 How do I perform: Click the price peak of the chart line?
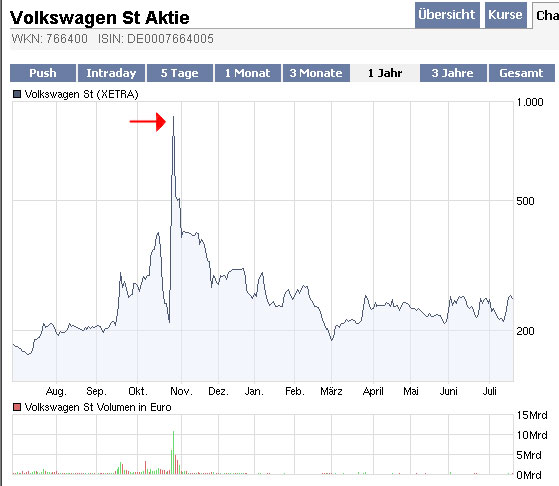click(174, 117)
